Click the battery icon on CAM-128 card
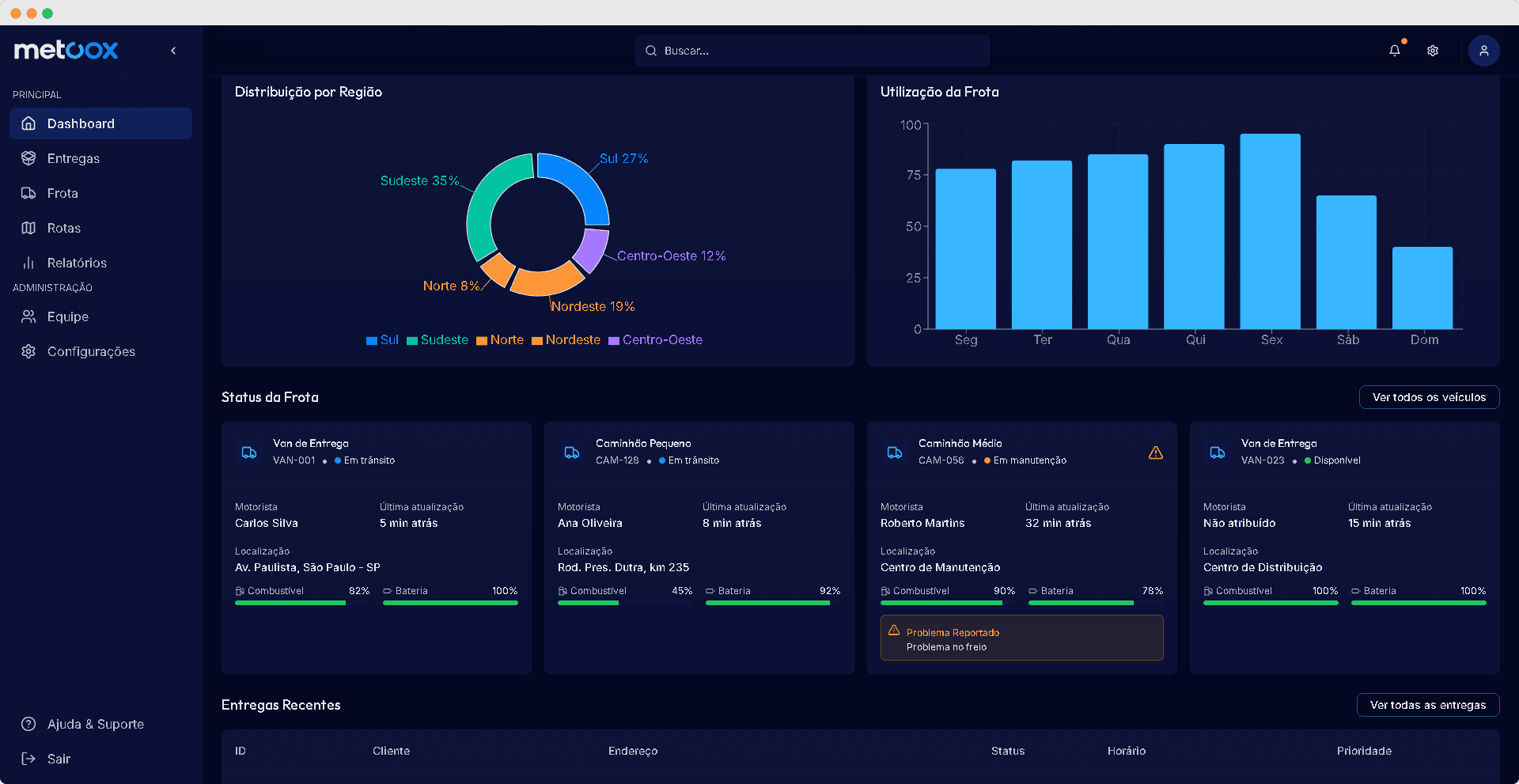The width and height of the screenshot is (1519, 784). [710, 591]
